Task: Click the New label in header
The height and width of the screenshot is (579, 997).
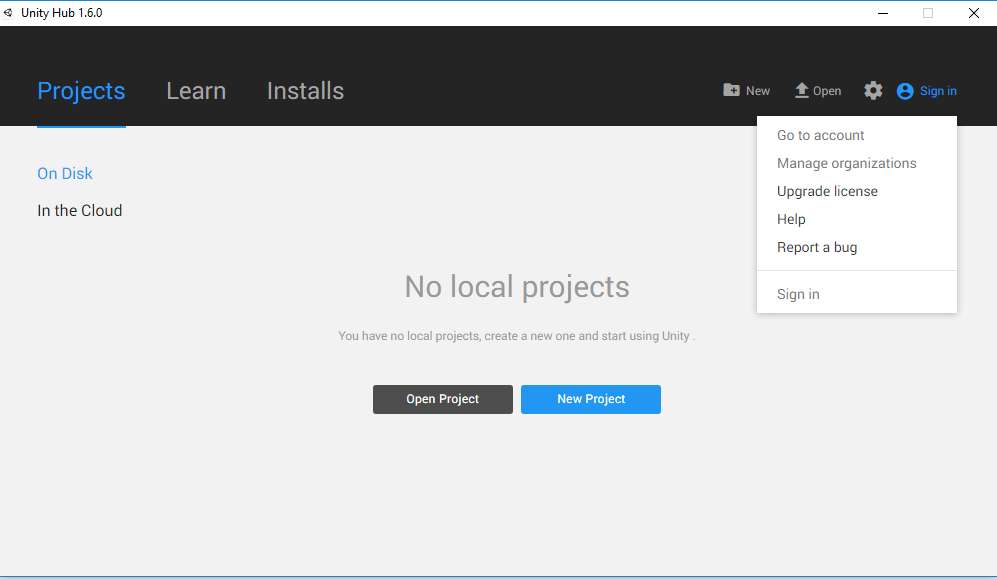Action: click(757, 91)
